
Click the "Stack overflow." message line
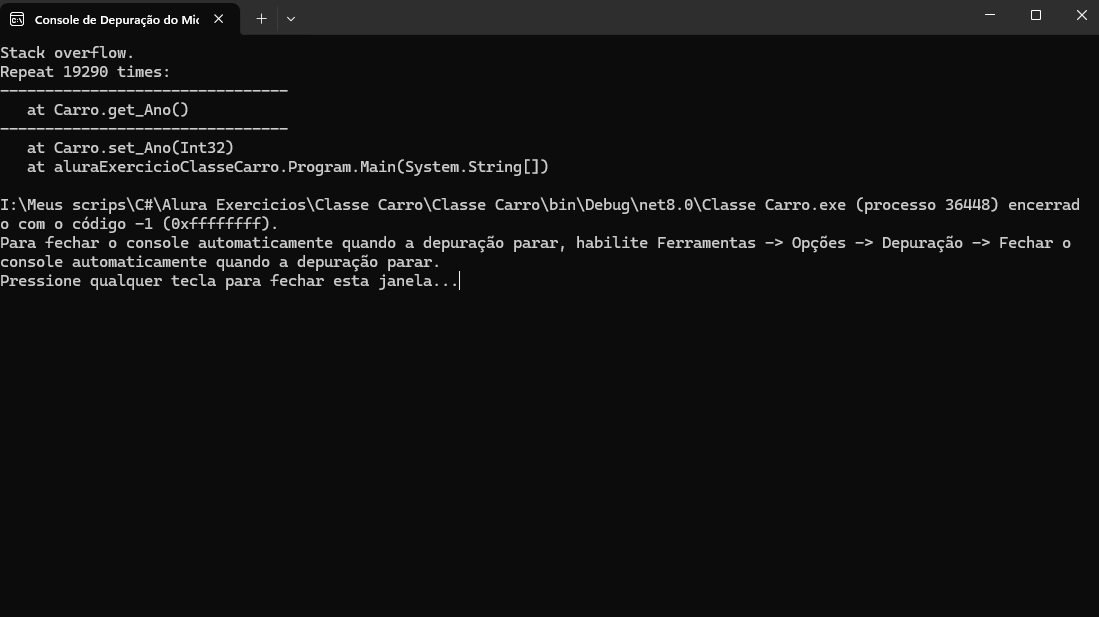coord(67,53)
